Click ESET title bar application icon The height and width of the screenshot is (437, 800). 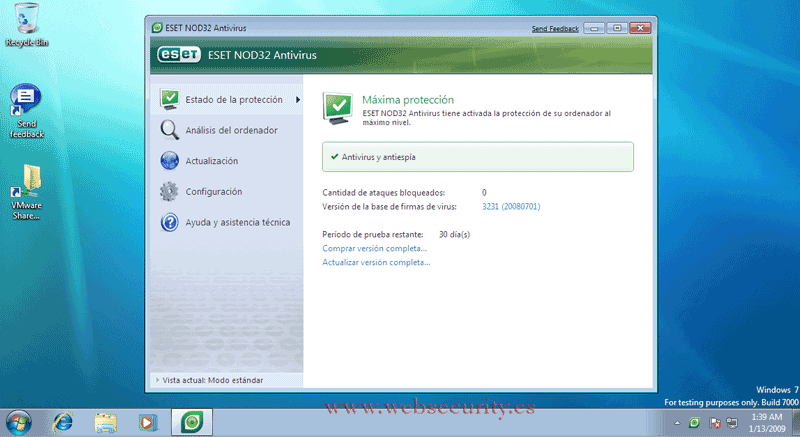157,28
